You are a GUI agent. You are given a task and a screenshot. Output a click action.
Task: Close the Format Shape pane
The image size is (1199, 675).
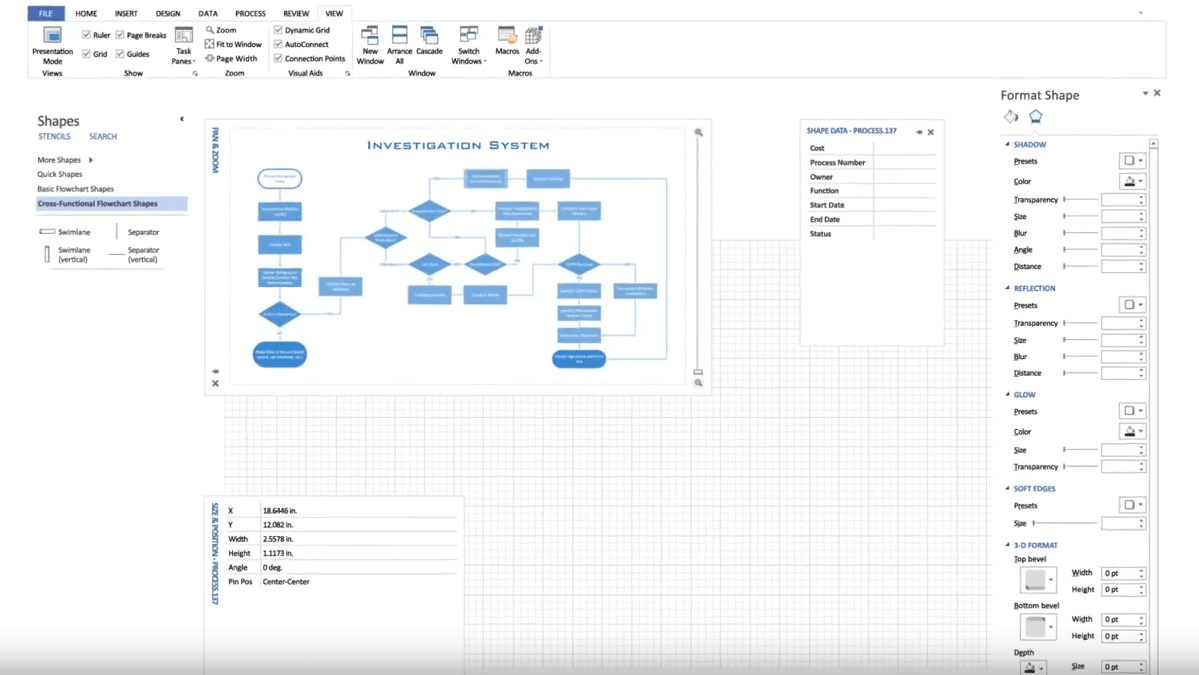tap(1157, 93)
